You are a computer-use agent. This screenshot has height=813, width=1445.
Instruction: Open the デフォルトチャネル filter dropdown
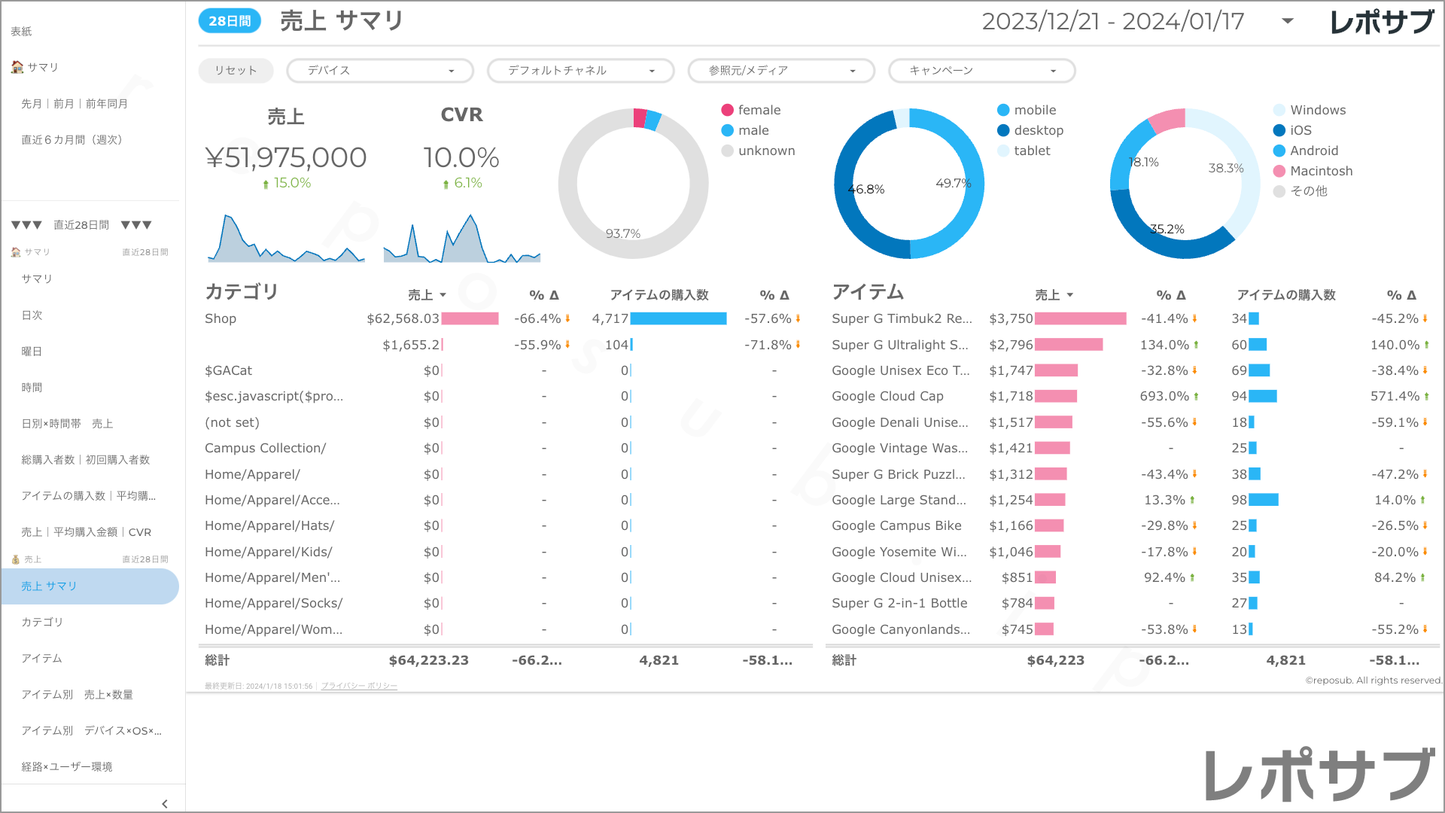(x=580, y=71)
